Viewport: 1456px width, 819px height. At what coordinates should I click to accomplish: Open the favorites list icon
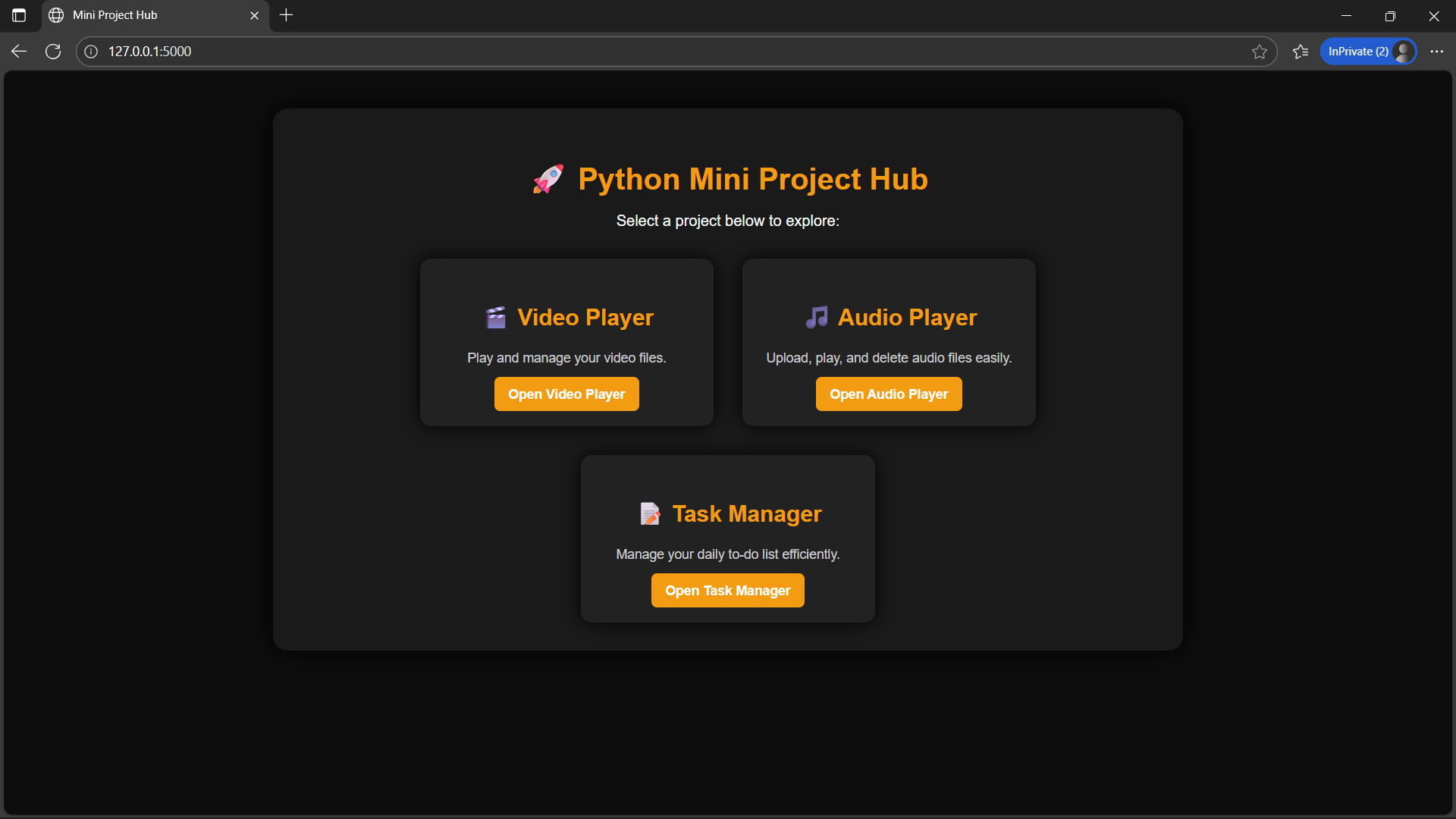pos(1301,52)
